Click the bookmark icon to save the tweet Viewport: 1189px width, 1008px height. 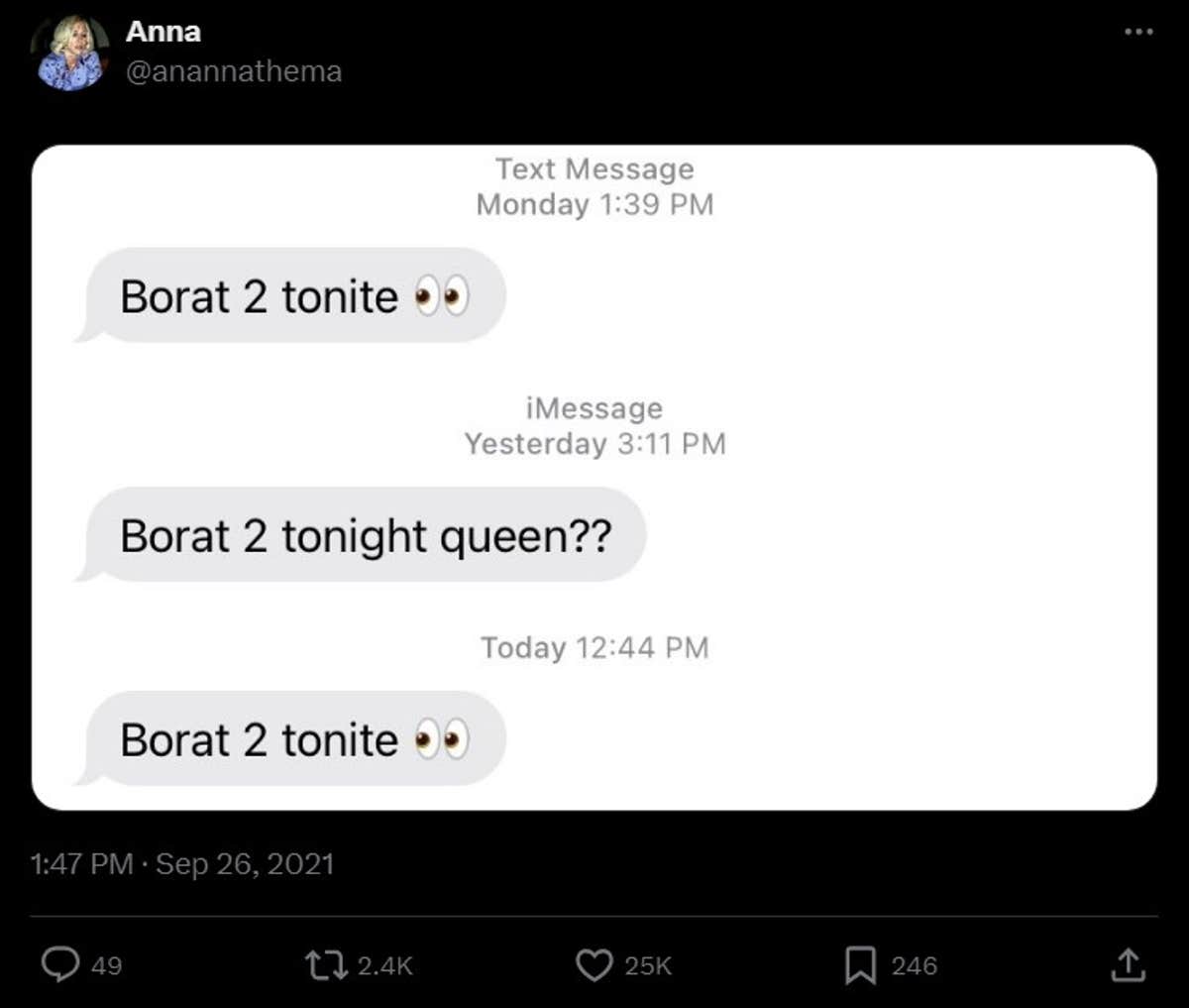[x=860, y=964]
